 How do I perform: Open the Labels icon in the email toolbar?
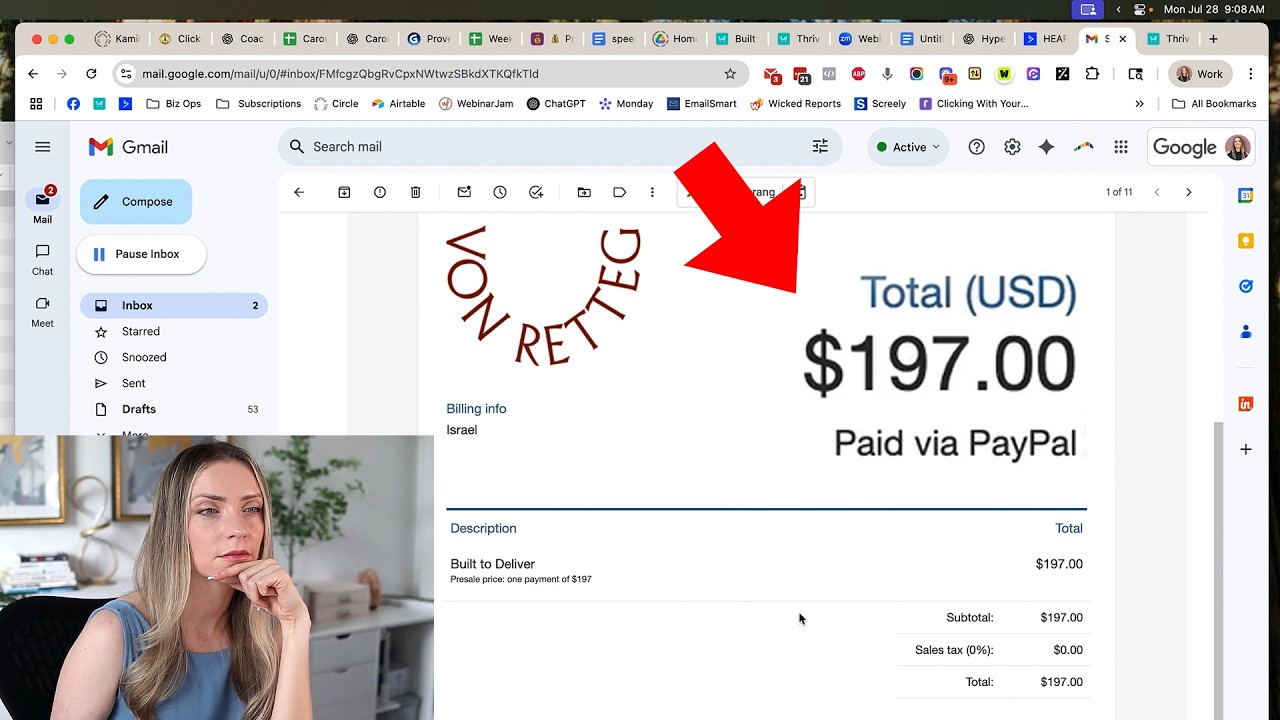pos(620,192)
